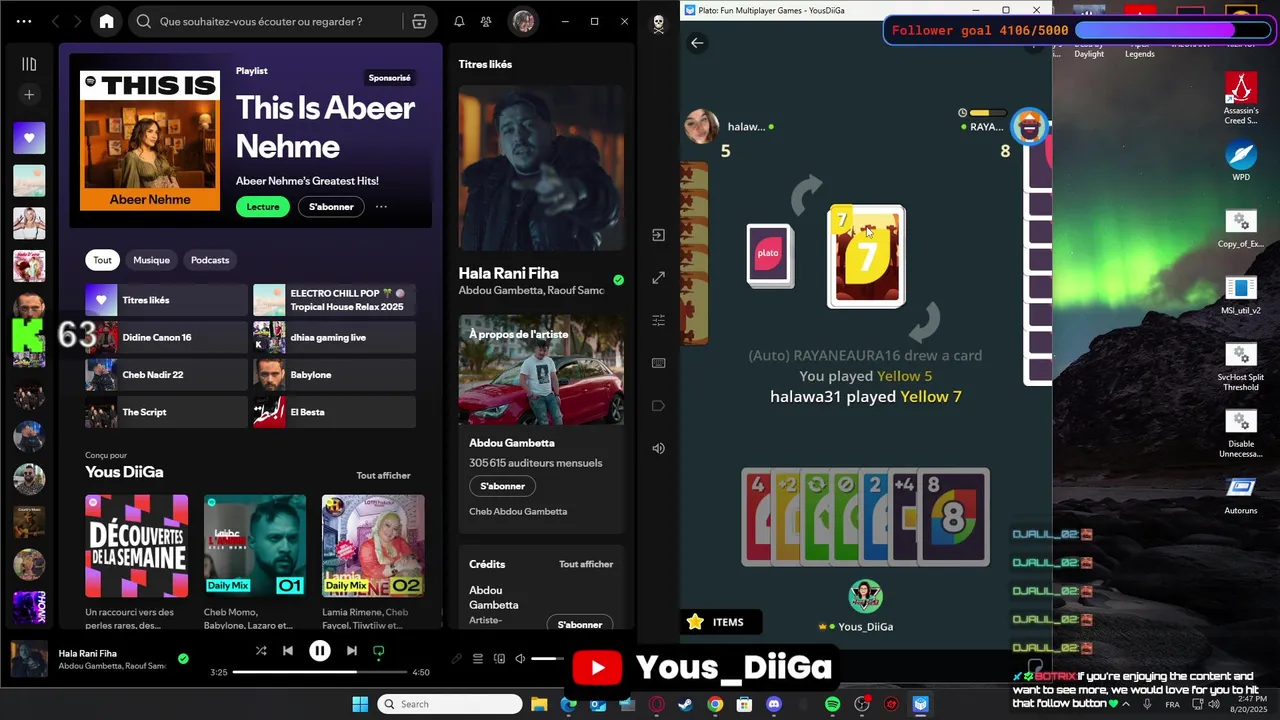1280x720 pixels.
Task: Click the exit icon on emulator sidebar
Action: tap(658, 235)
